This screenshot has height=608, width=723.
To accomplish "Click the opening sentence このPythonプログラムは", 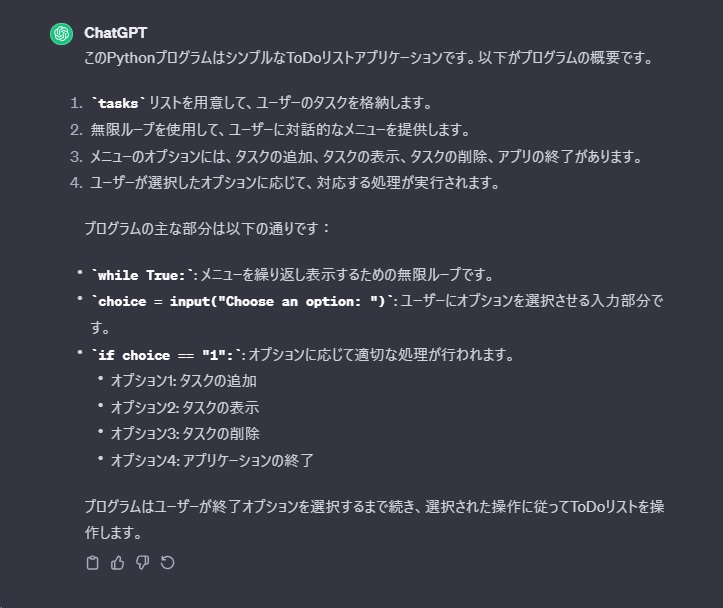I will [368, 58].
